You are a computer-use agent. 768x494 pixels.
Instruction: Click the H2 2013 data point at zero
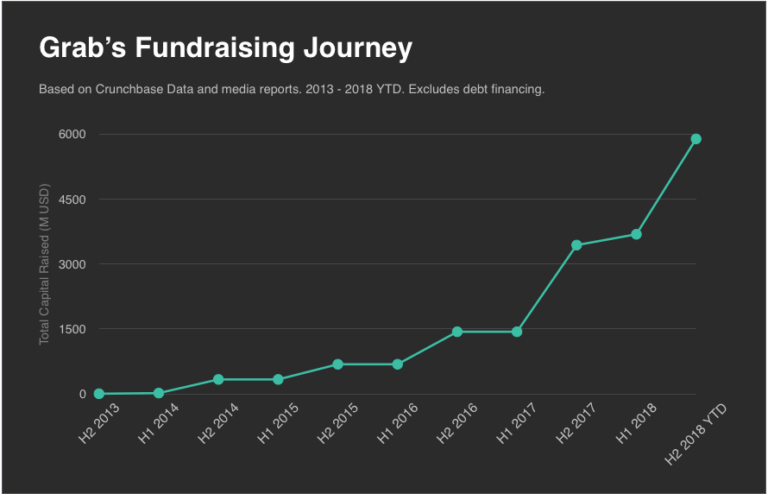point(99,394)
